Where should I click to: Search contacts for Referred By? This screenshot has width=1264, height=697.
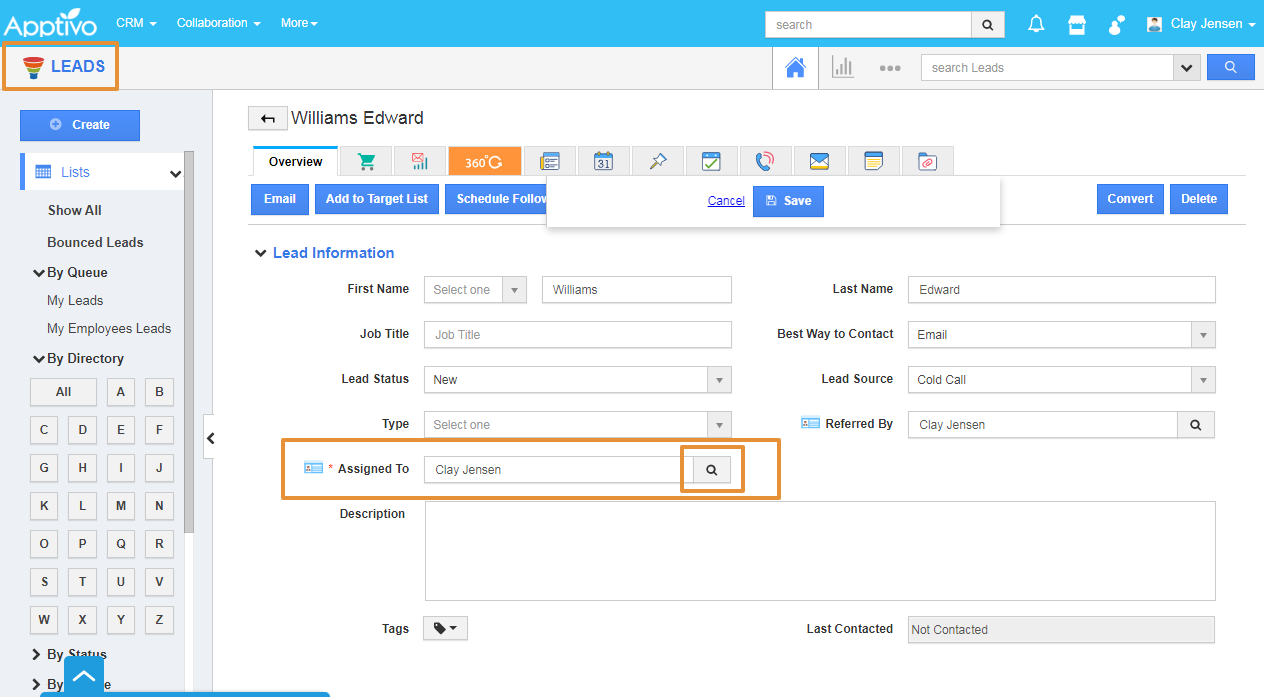[x=1196, y=425]
